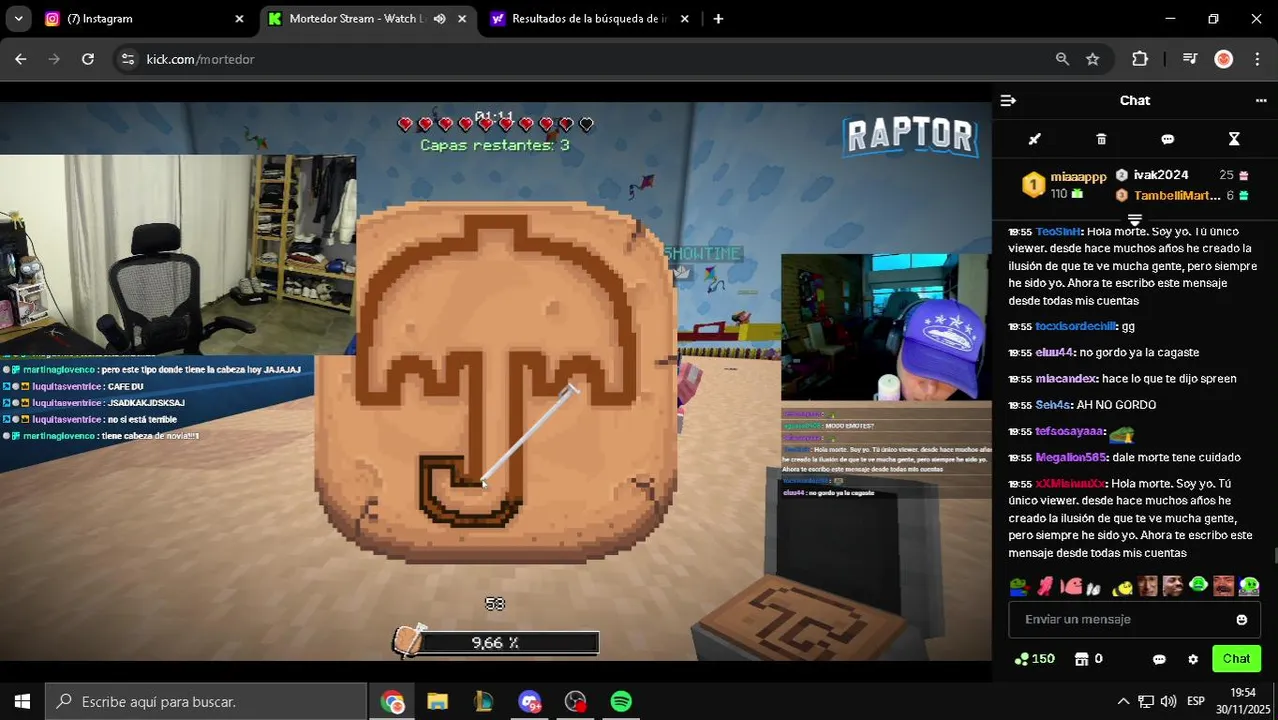
Task: Open the volume control in system tray
Action: tap(1168, 702)
